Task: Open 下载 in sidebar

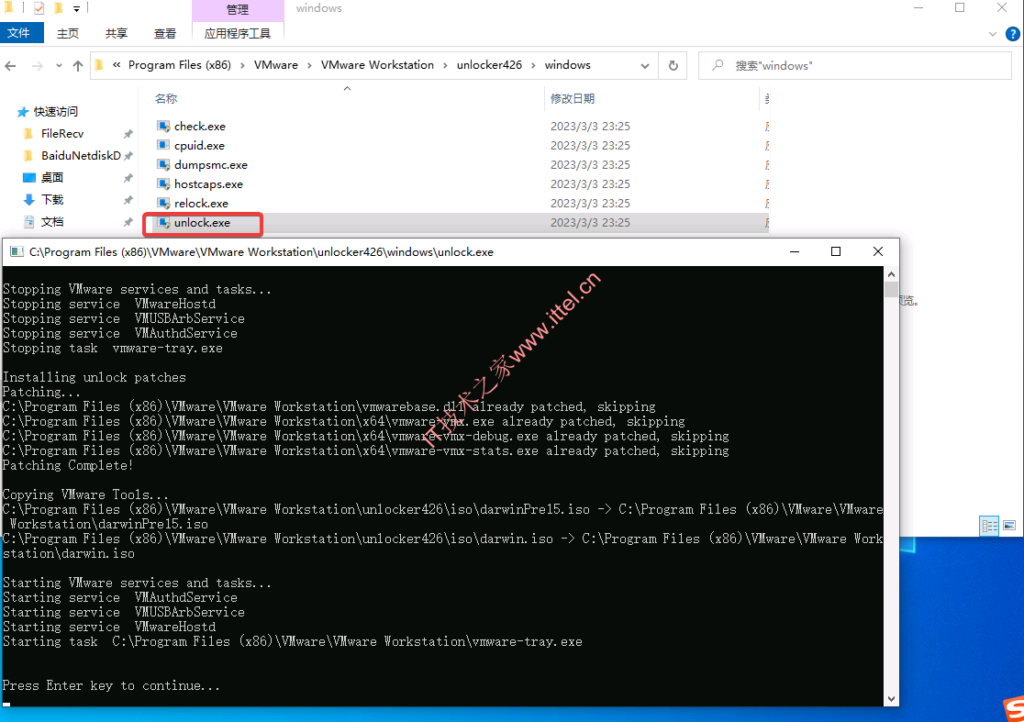Action: click(52, 200)
